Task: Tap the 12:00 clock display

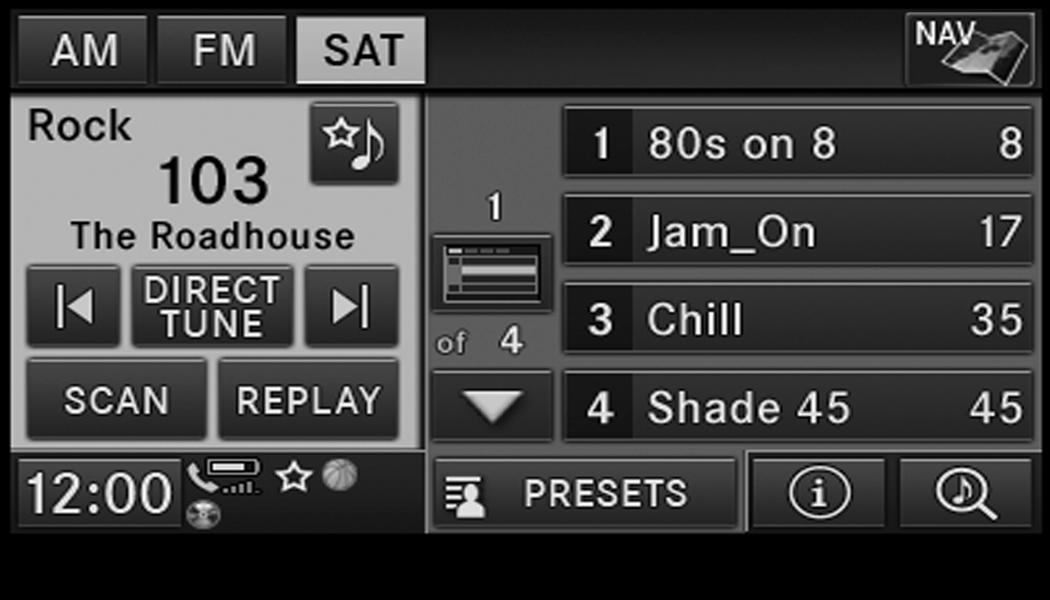Action: (98, 493)
